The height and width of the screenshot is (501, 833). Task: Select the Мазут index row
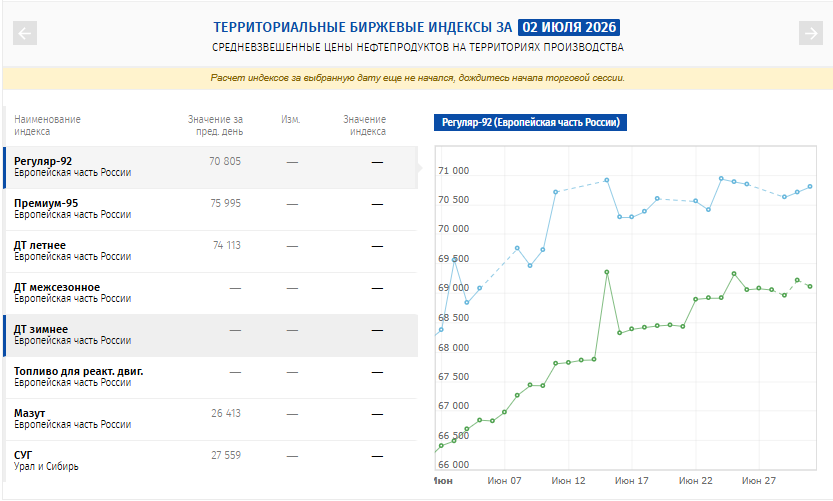[211, 419]
